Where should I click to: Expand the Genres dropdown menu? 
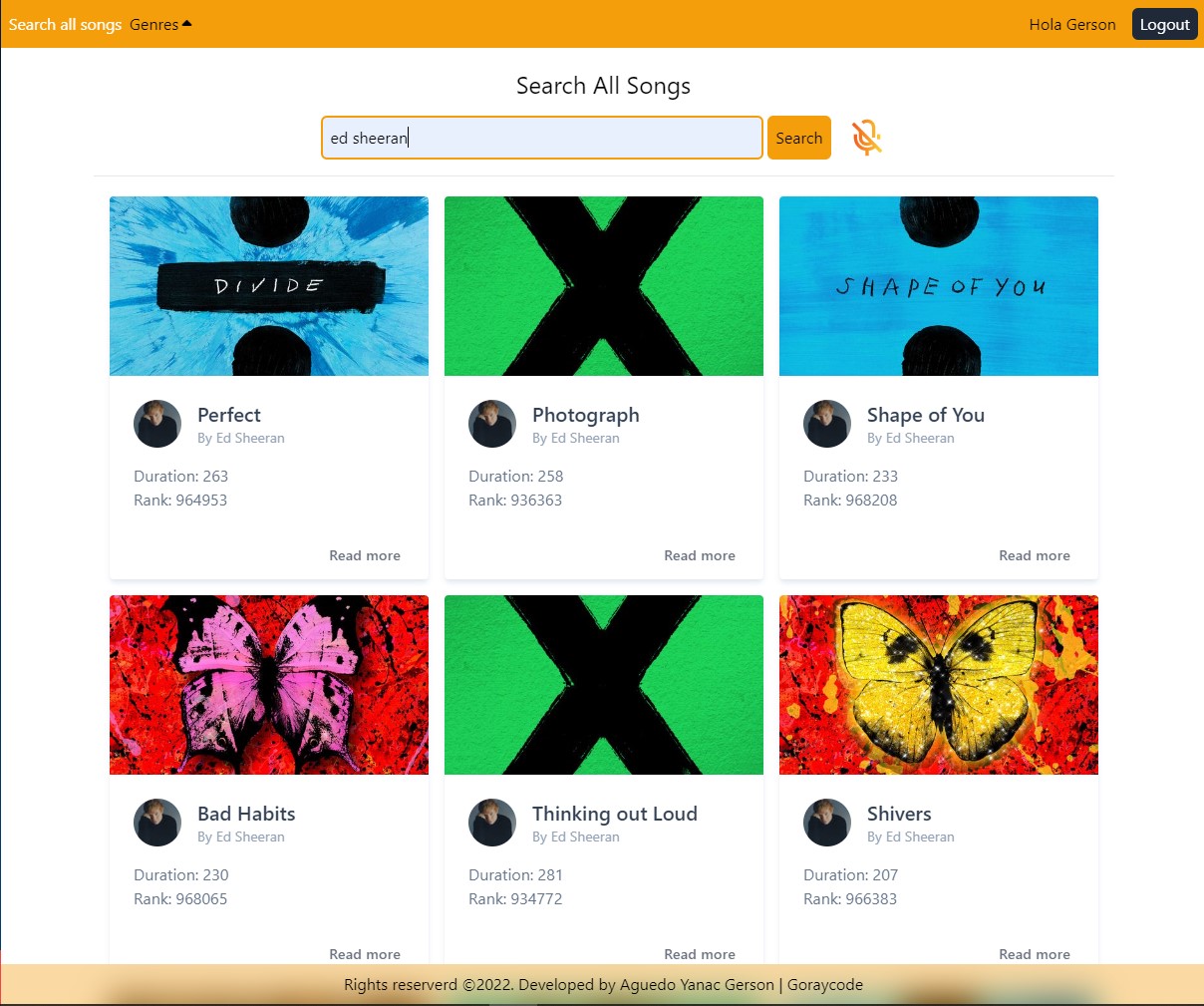[160, 24]
